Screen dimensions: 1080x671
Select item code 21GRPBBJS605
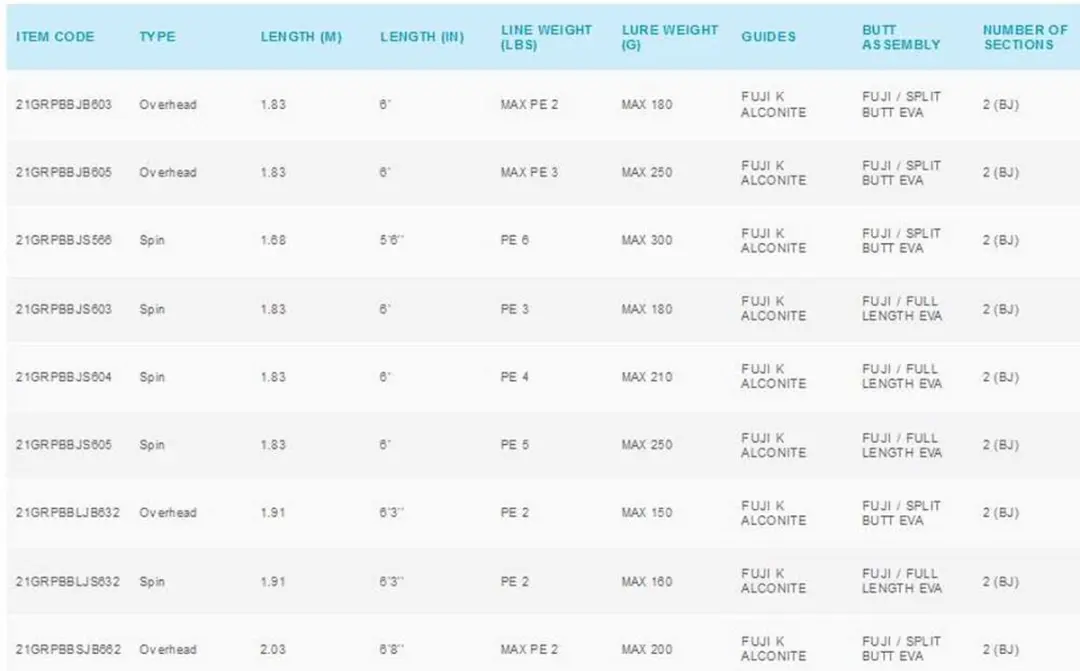[63, 445]
